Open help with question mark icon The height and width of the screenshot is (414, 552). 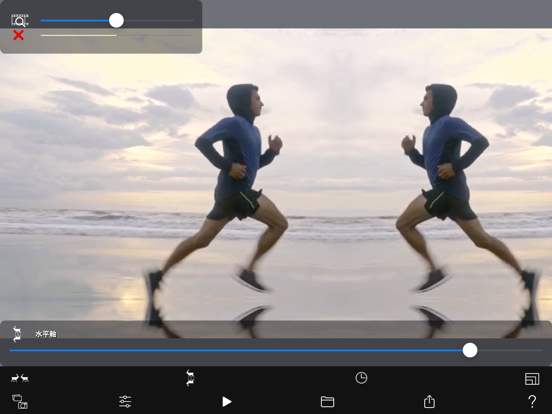pyautogui.click(x=532, y=402)
